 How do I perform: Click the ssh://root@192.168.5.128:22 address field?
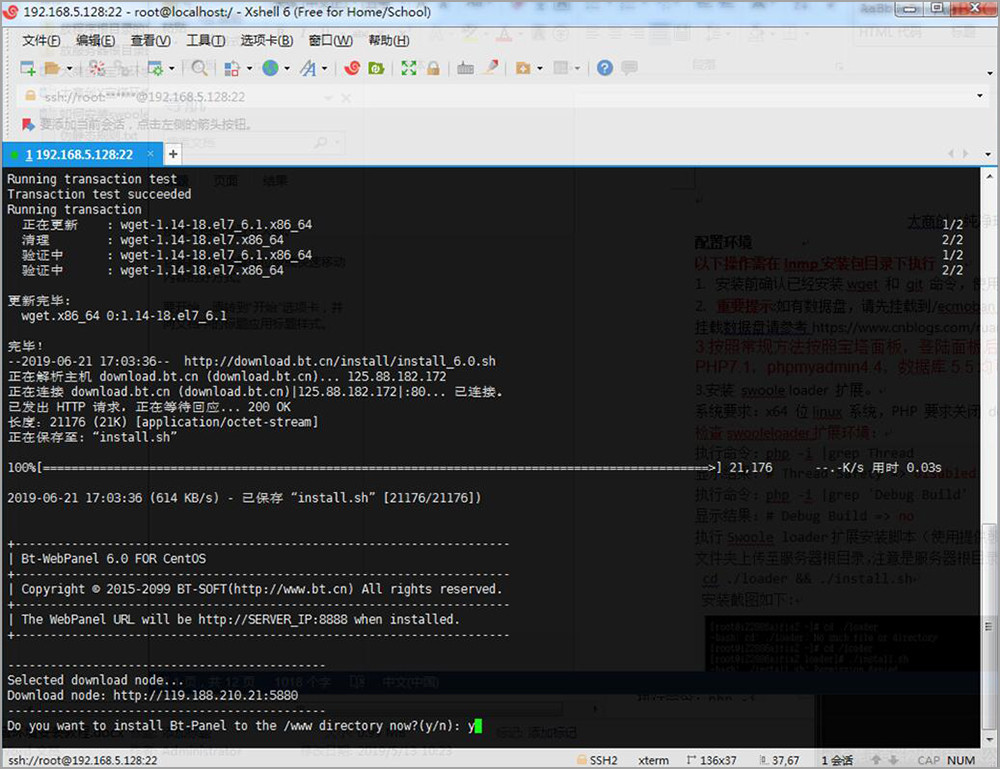pos(501,96)
